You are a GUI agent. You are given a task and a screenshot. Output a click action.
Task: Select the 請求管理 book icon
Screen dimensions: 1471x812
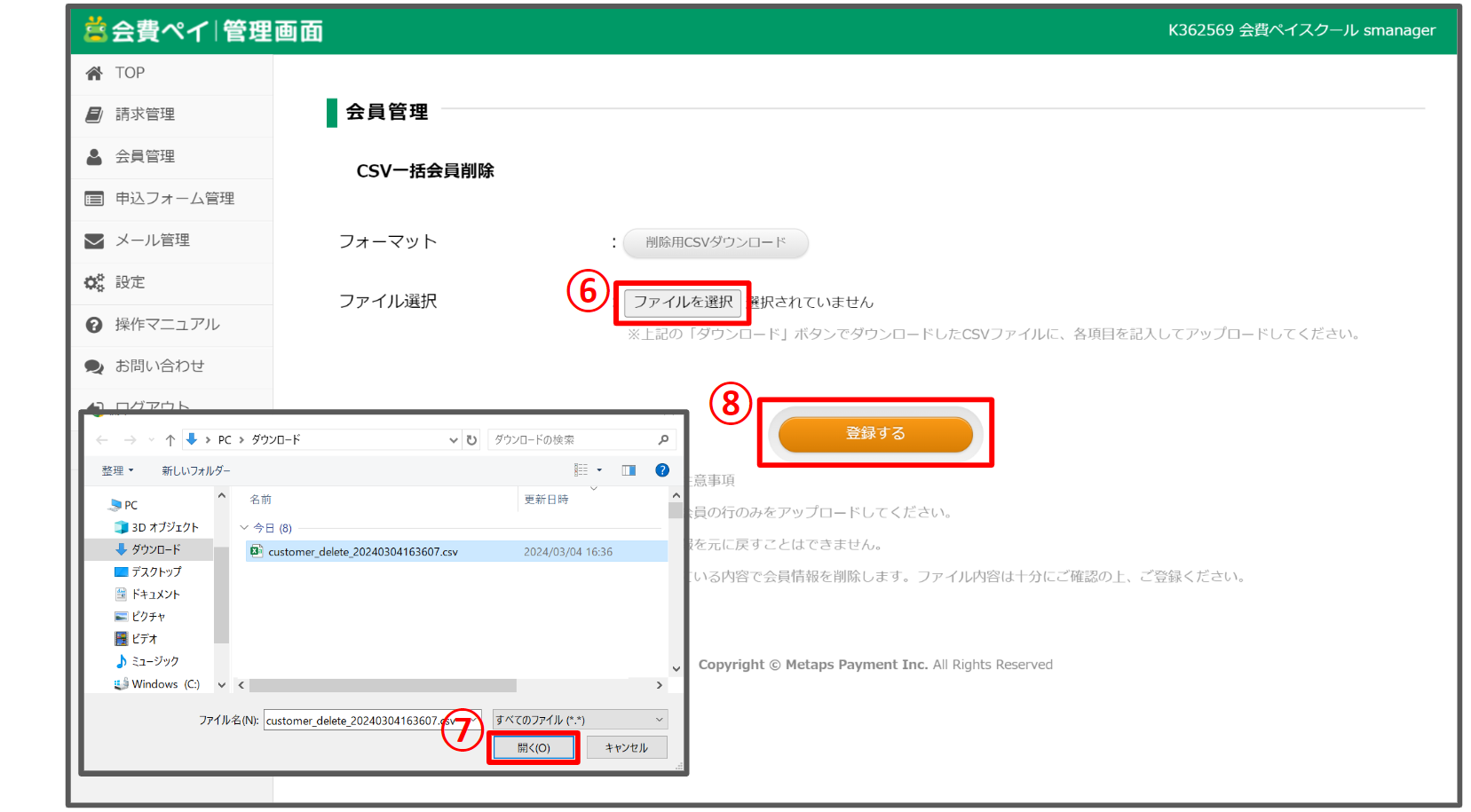coord(95,114)
